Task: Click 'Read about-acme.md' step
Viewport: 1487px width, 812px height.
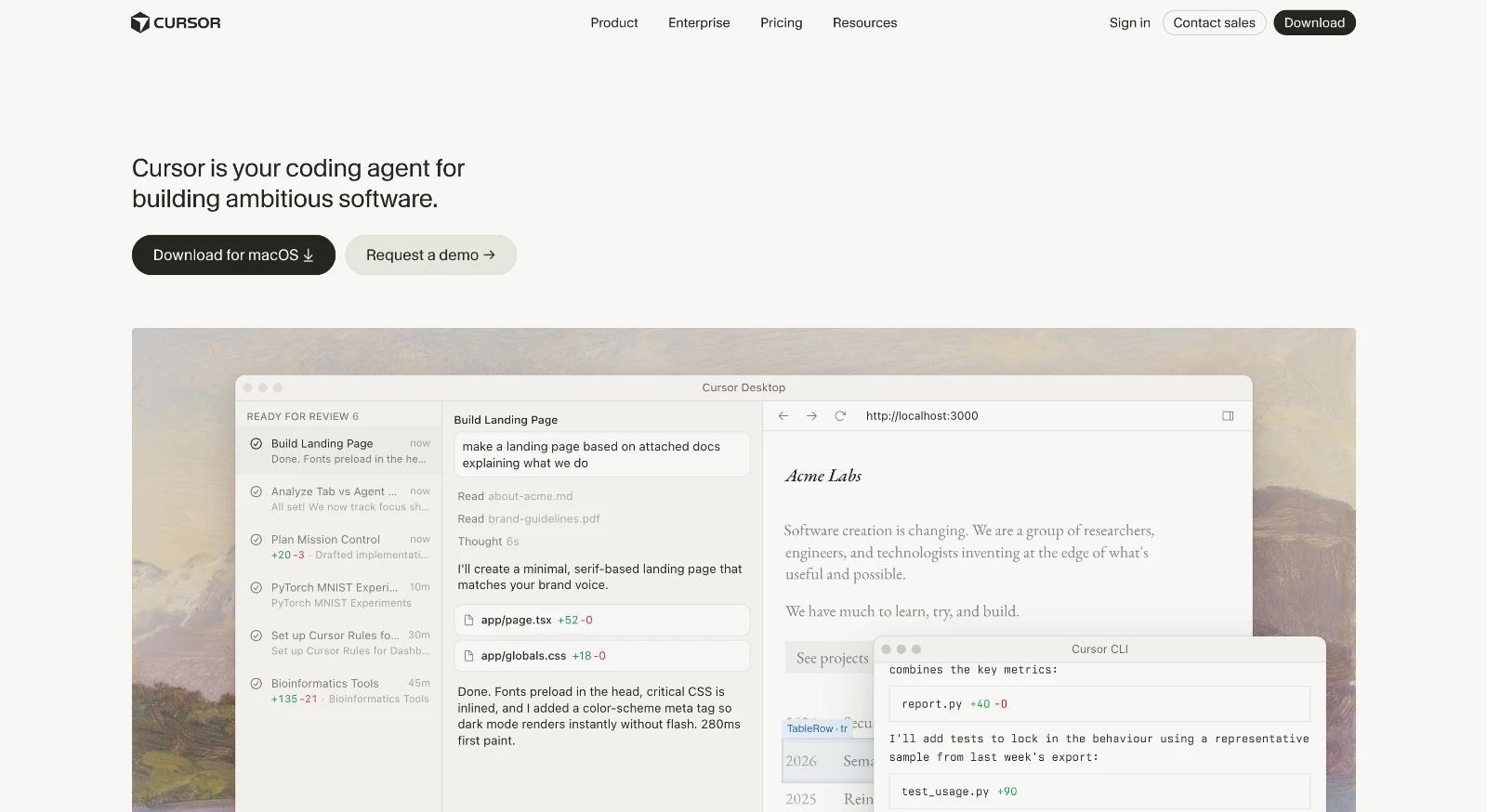Action: tap(515, 496)
